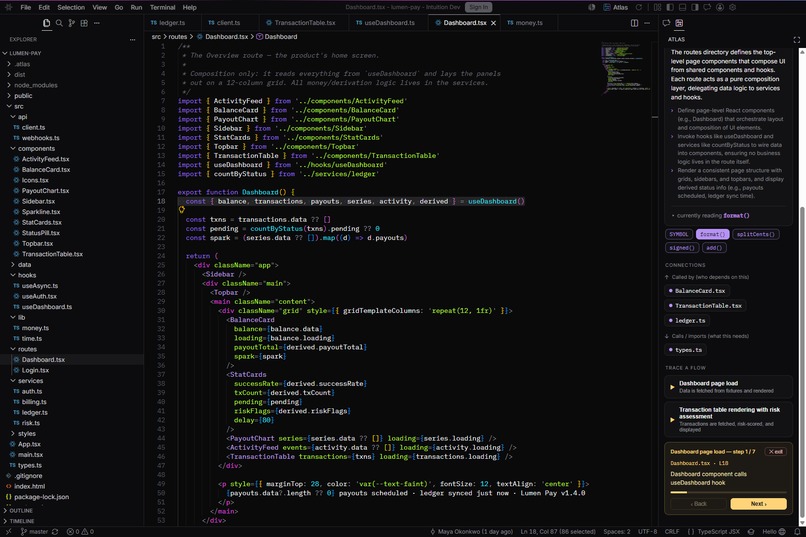Play the Dashboard page load flow
The width and height of the screenshot is (806, 537).
(672, 387)
